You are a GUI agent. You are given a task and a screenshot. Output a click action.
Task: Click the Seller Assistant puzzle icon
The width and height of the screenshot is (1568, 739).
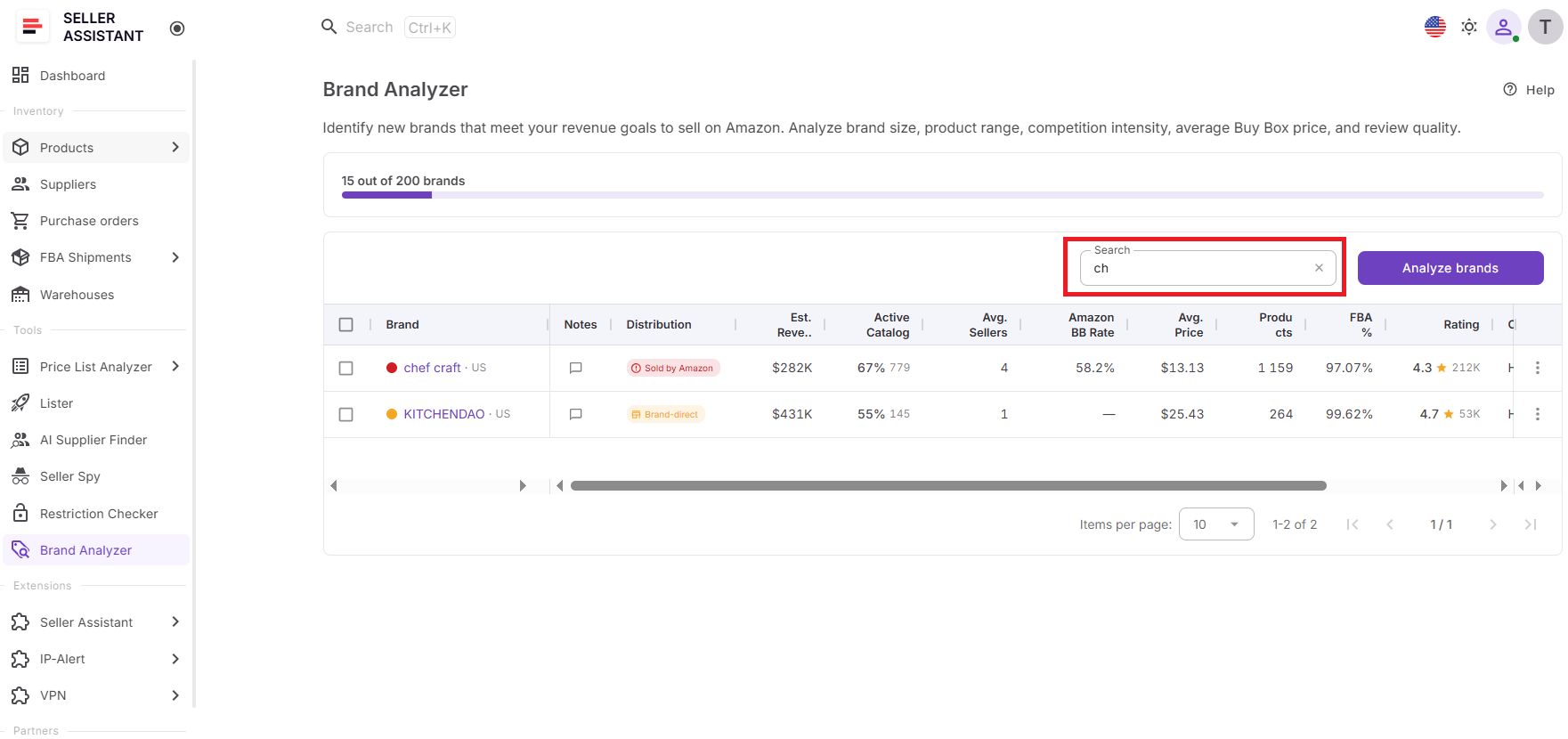pos(20,621)
